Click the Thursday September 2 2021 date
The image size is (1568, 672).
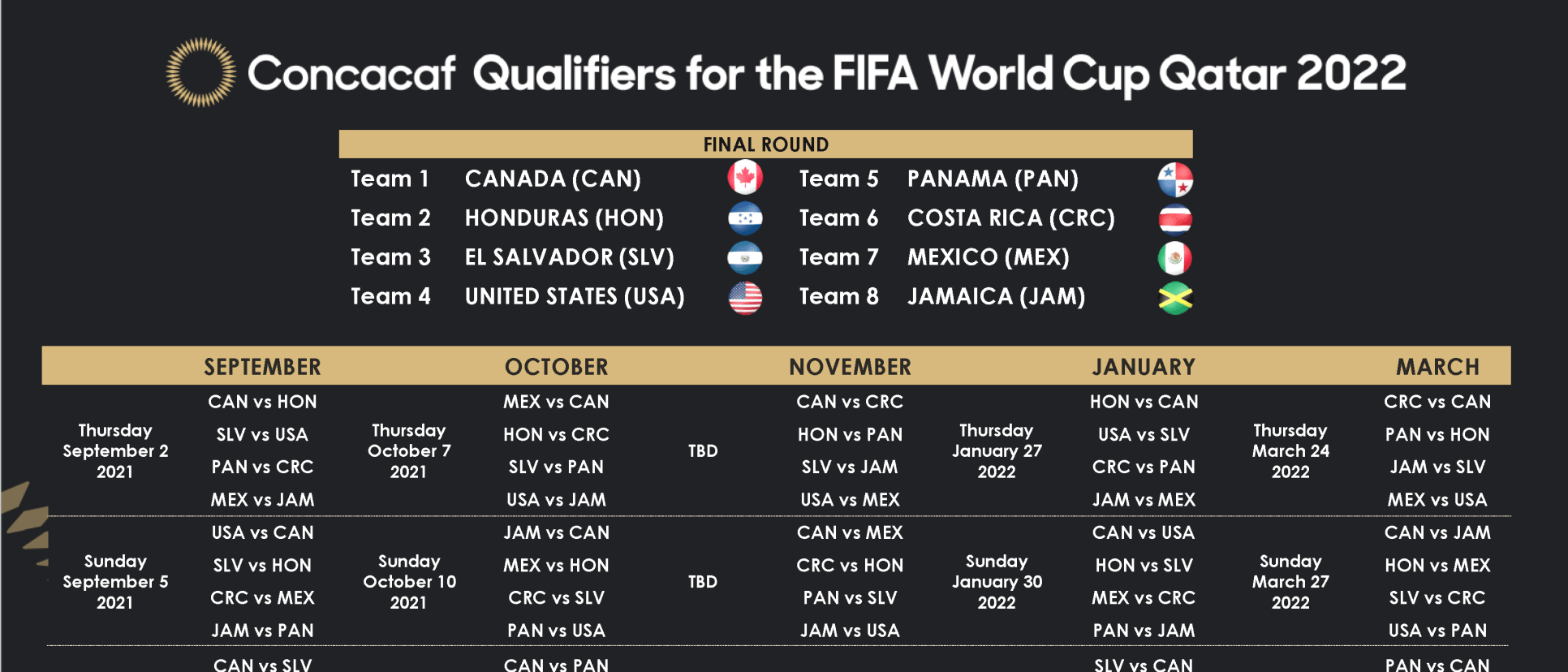115,451
